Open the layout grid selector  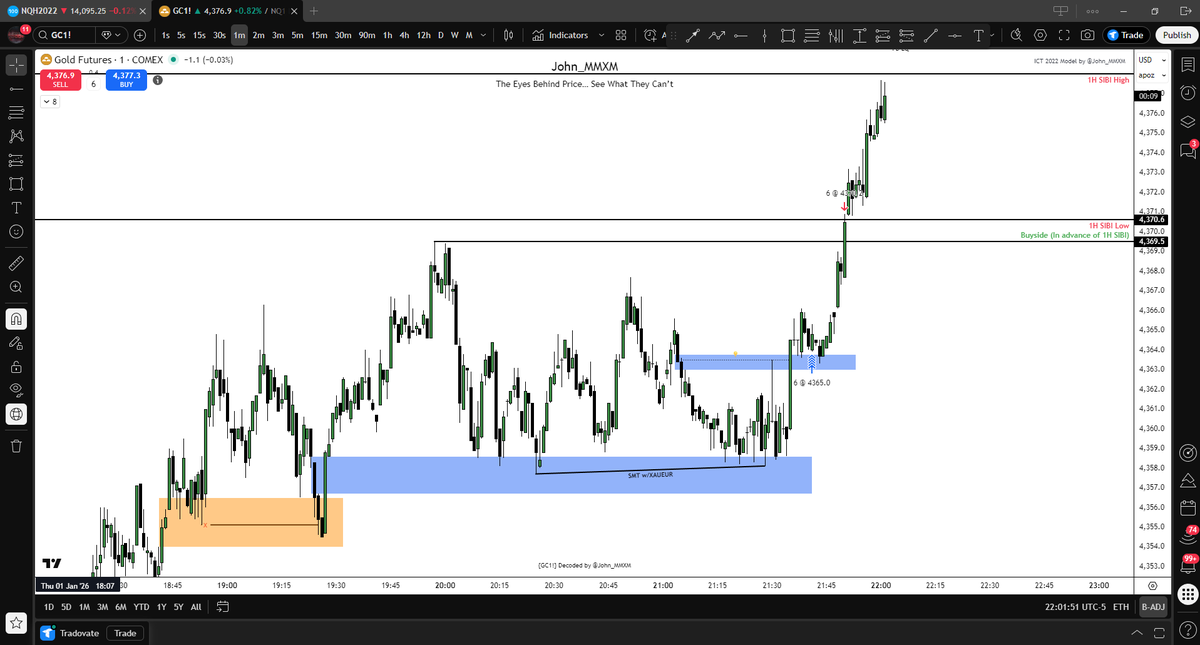point(621,35)
